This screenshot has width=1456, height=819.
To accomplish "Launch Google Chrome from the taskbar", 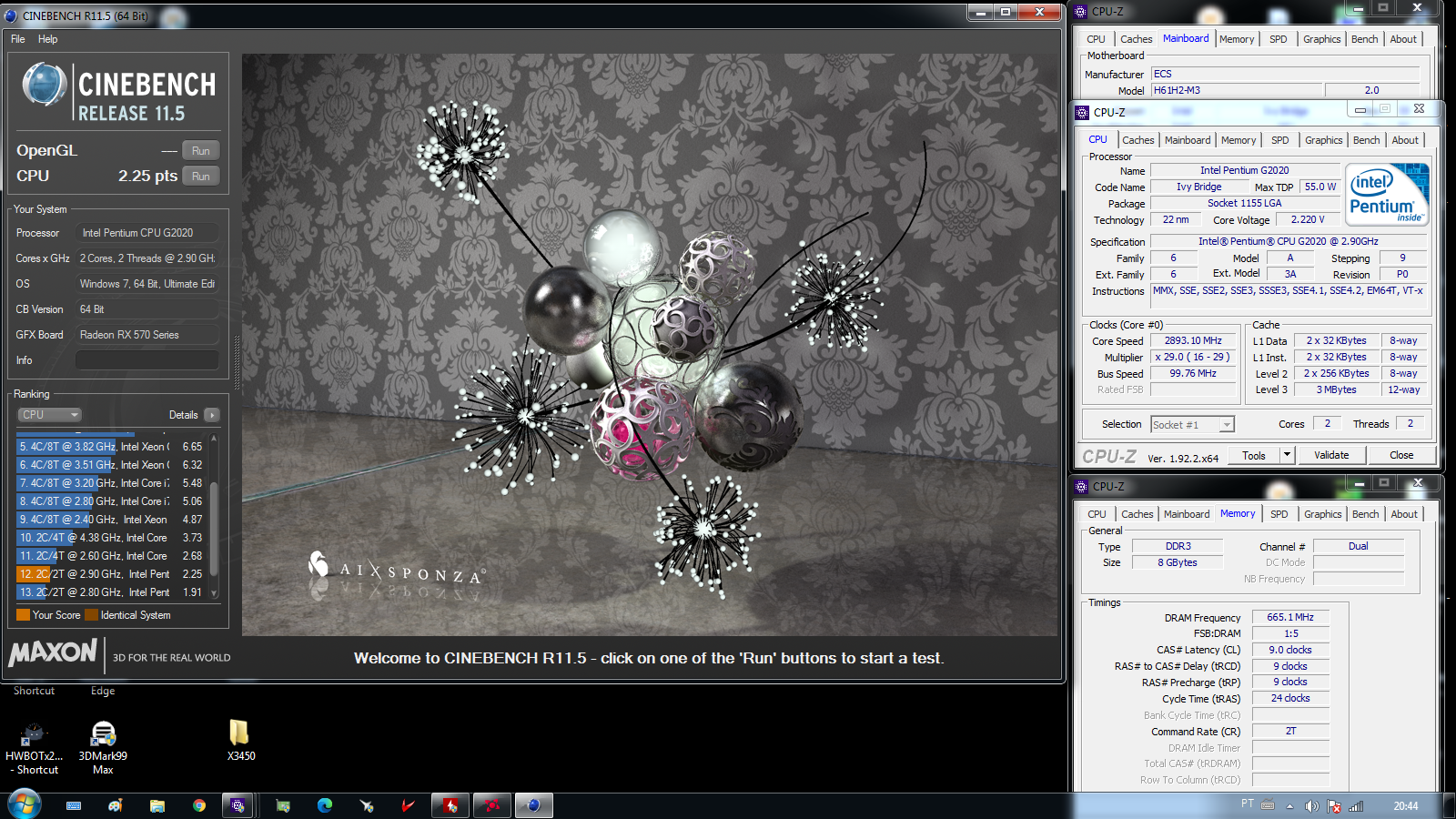I will pos(199,805).
